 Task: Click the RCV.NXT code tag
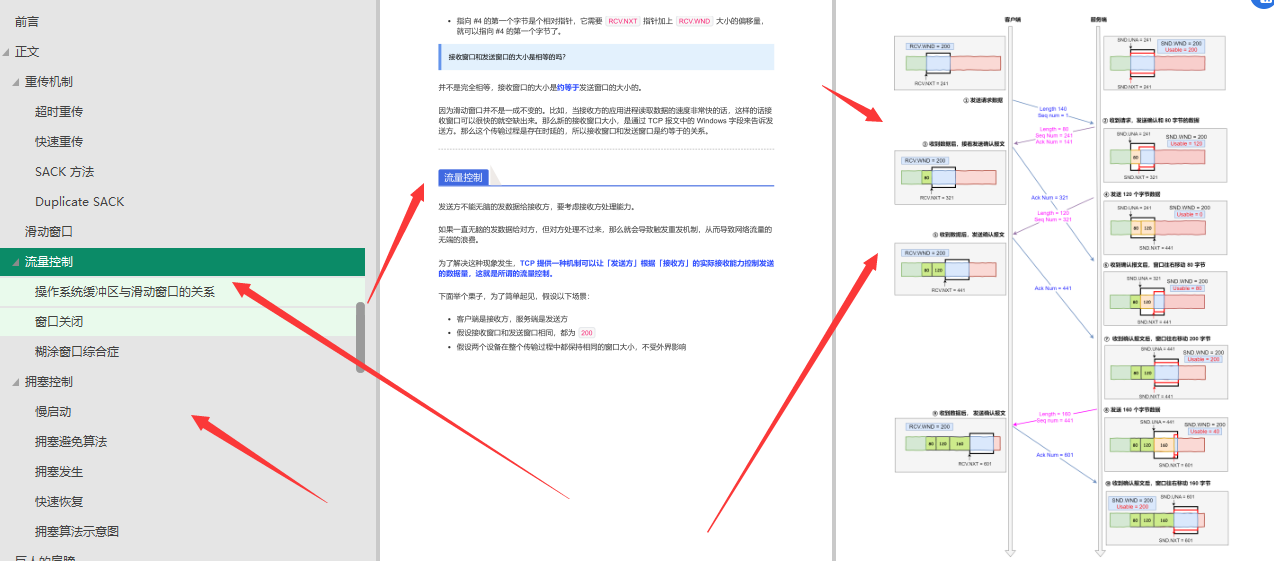coord(622,20)
